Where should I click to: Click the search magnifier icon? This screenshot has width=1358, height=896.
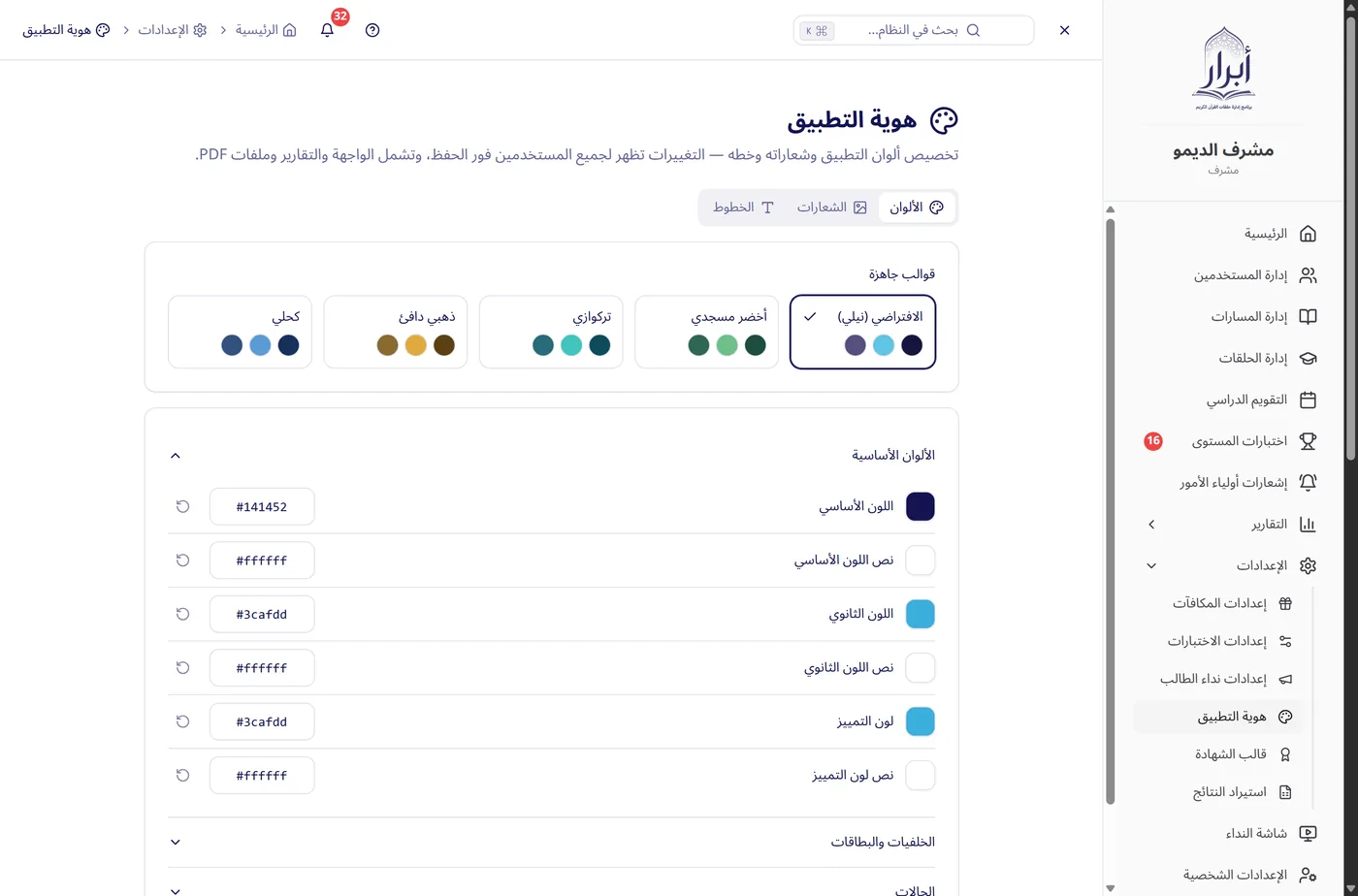pyautogui.click(x=973, y=30)
